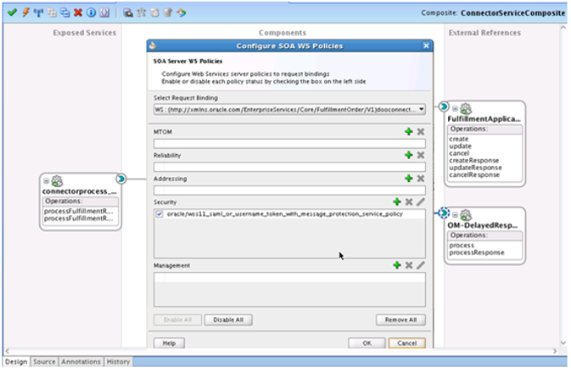571x370 pixels.
Task: Select the ConnectorServiceComposite composite name
Action: 513,13
